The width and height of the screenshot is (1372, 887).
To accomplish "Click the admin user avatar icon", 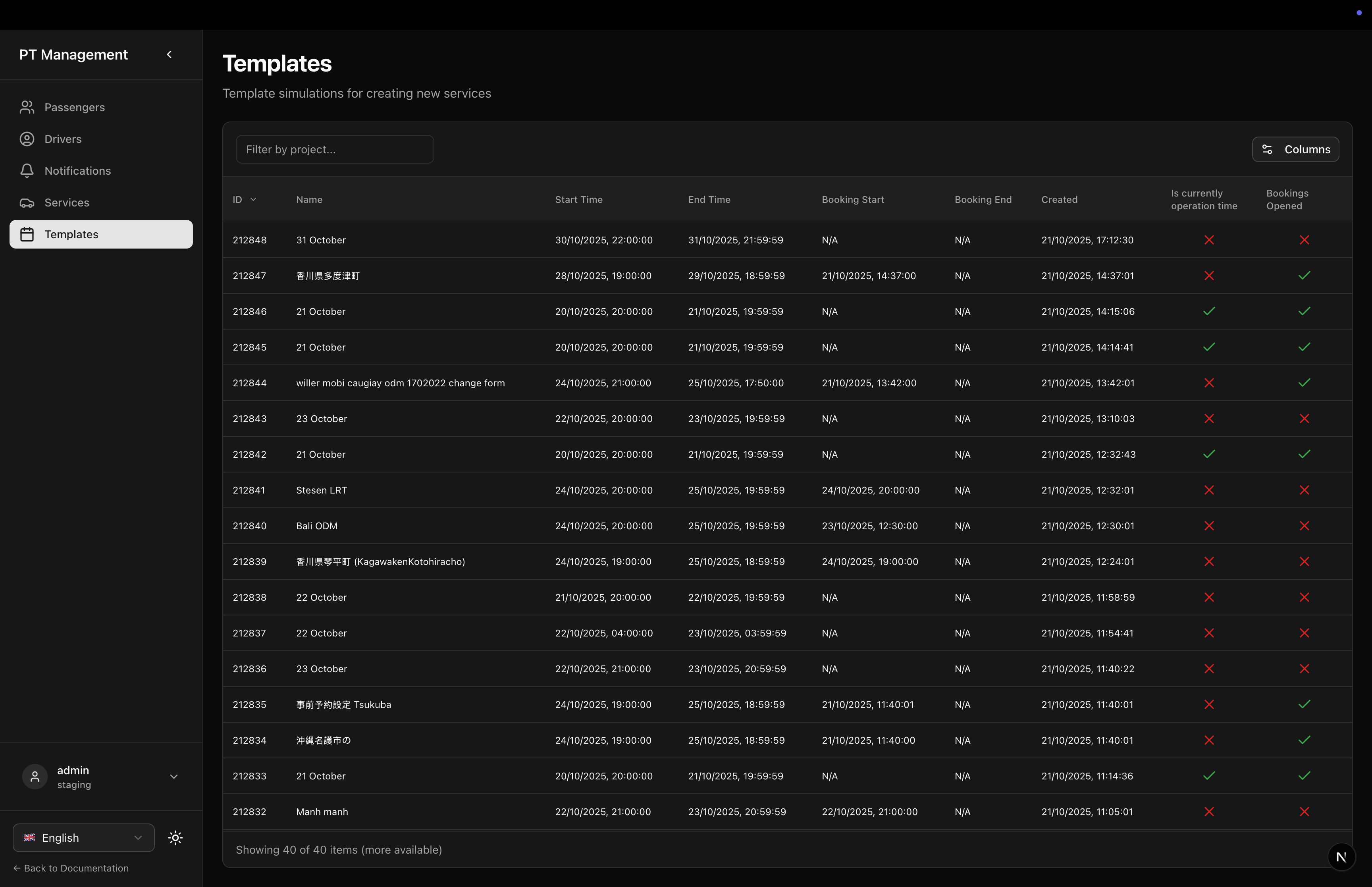I will click(35, 777).
